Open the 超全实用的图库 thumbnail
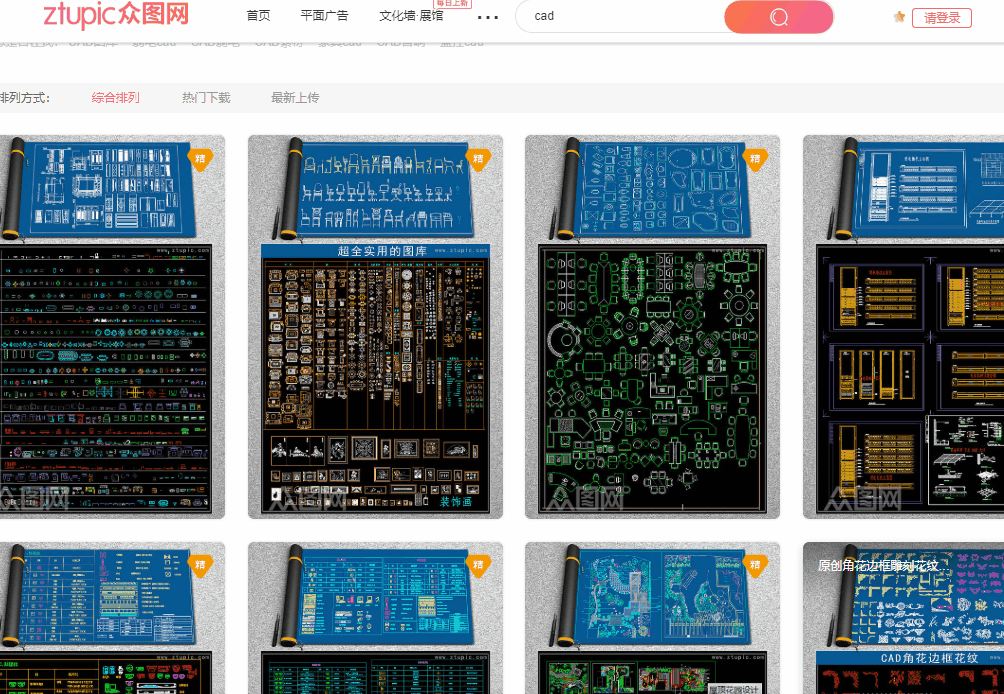This screenshot has height=694, width=1004. (375, 325)
